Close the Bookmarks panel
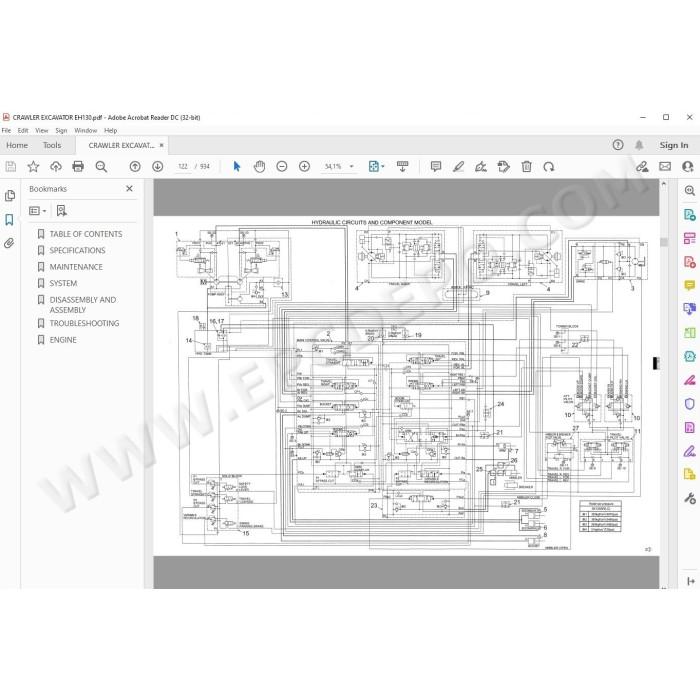 pos(129,188)
